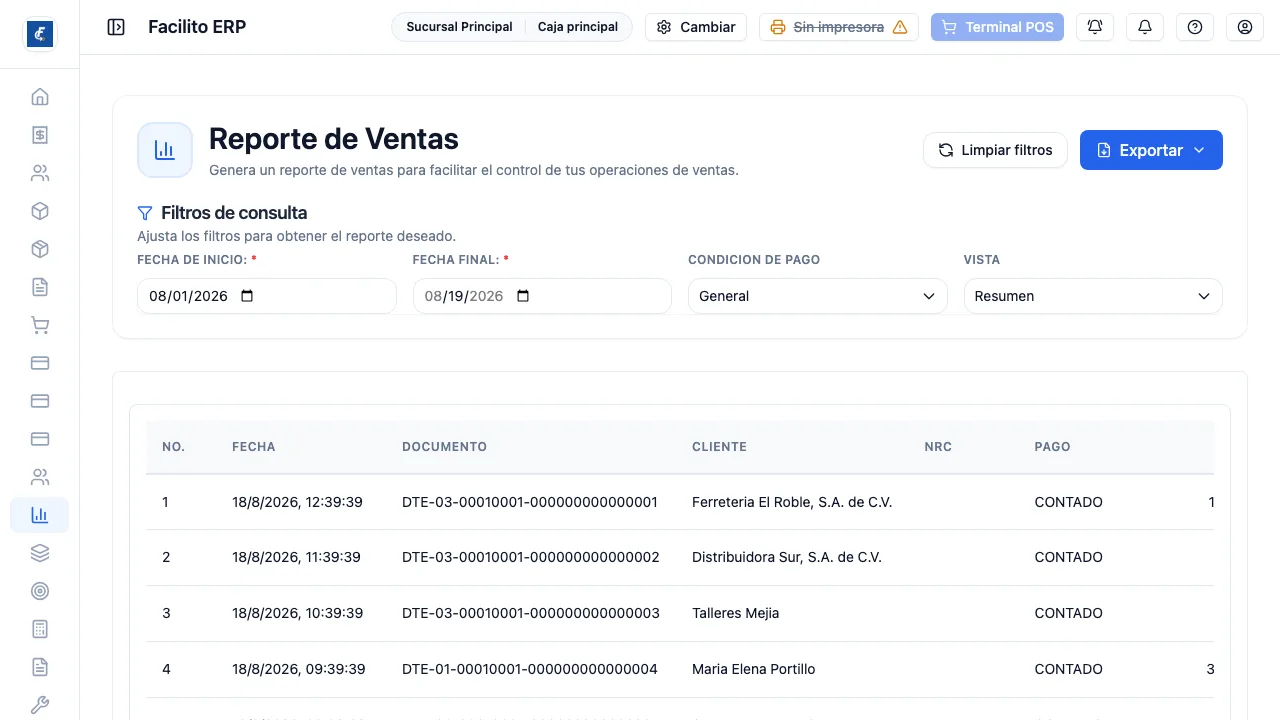The height and width of the screenshot is (720, 1280).
Task: Click the Limpiar filtros button
Action: point(995,150)
